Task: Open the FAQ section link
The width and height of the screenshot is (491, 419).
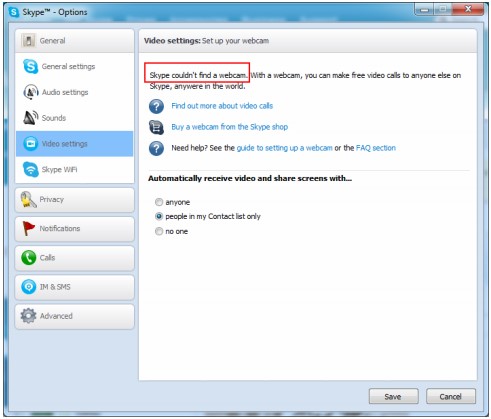Action: coord(376,148)
